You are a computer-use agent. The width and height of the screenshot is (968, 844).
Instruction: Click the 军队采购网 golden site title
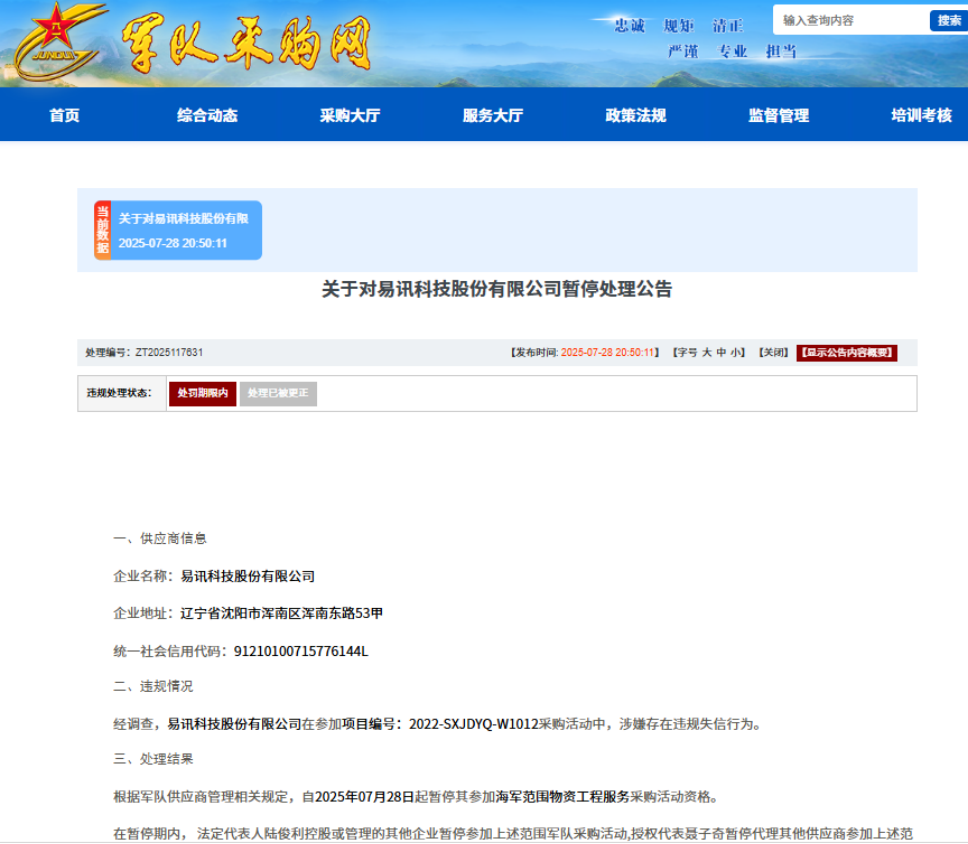click(247, 43)
